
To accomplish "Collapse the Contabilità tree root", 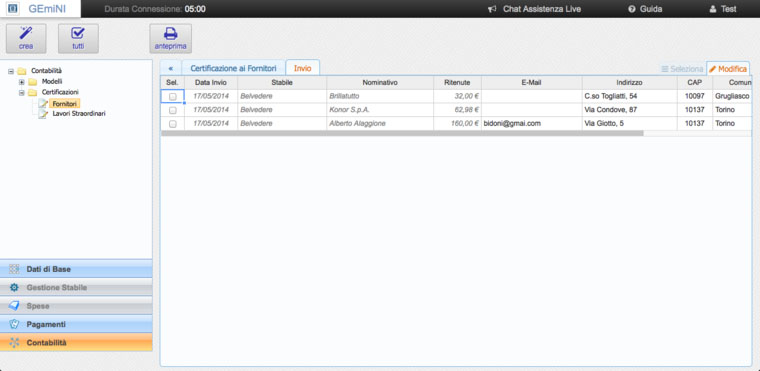I will tap(11, 71).
